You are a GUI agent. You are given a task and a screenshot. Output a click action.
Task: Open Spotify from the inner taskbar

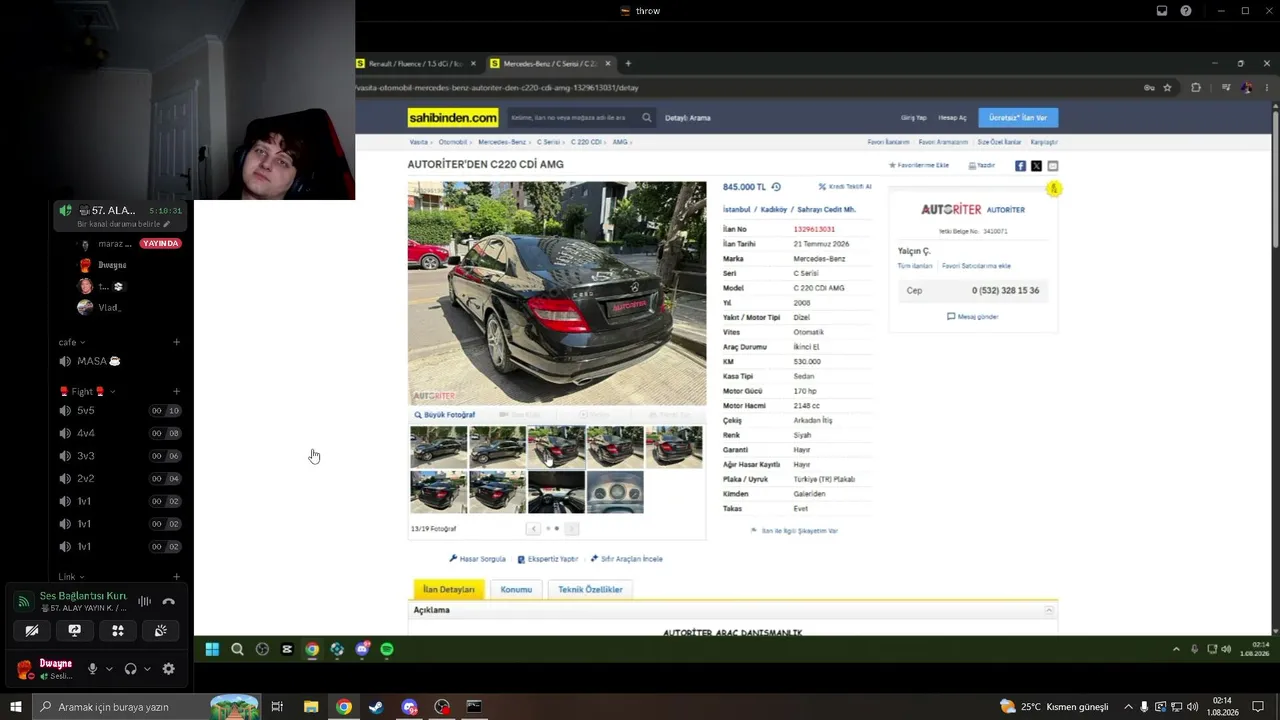pyautogui.click(x=387, y=649)
